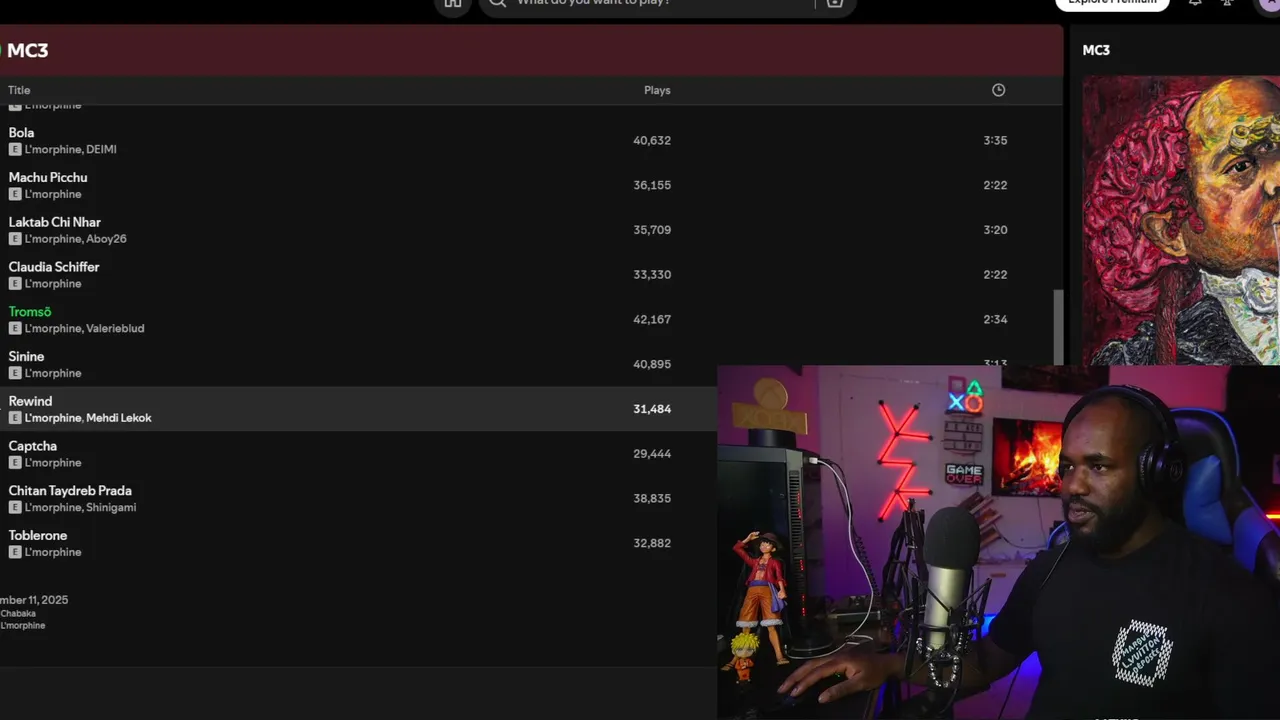Select the Chitan Taydreb Prada track
Screen dimensions: 1280x720
point(70,491)
